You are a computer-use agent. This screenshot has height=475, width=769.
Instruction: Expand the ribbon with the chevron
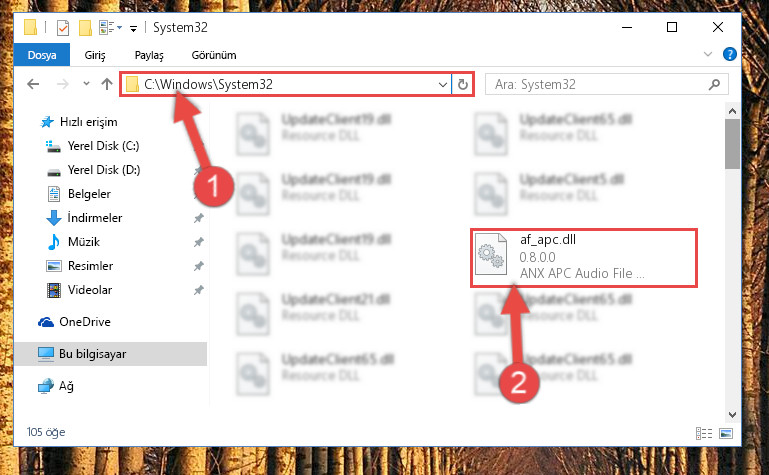point(708,54)
